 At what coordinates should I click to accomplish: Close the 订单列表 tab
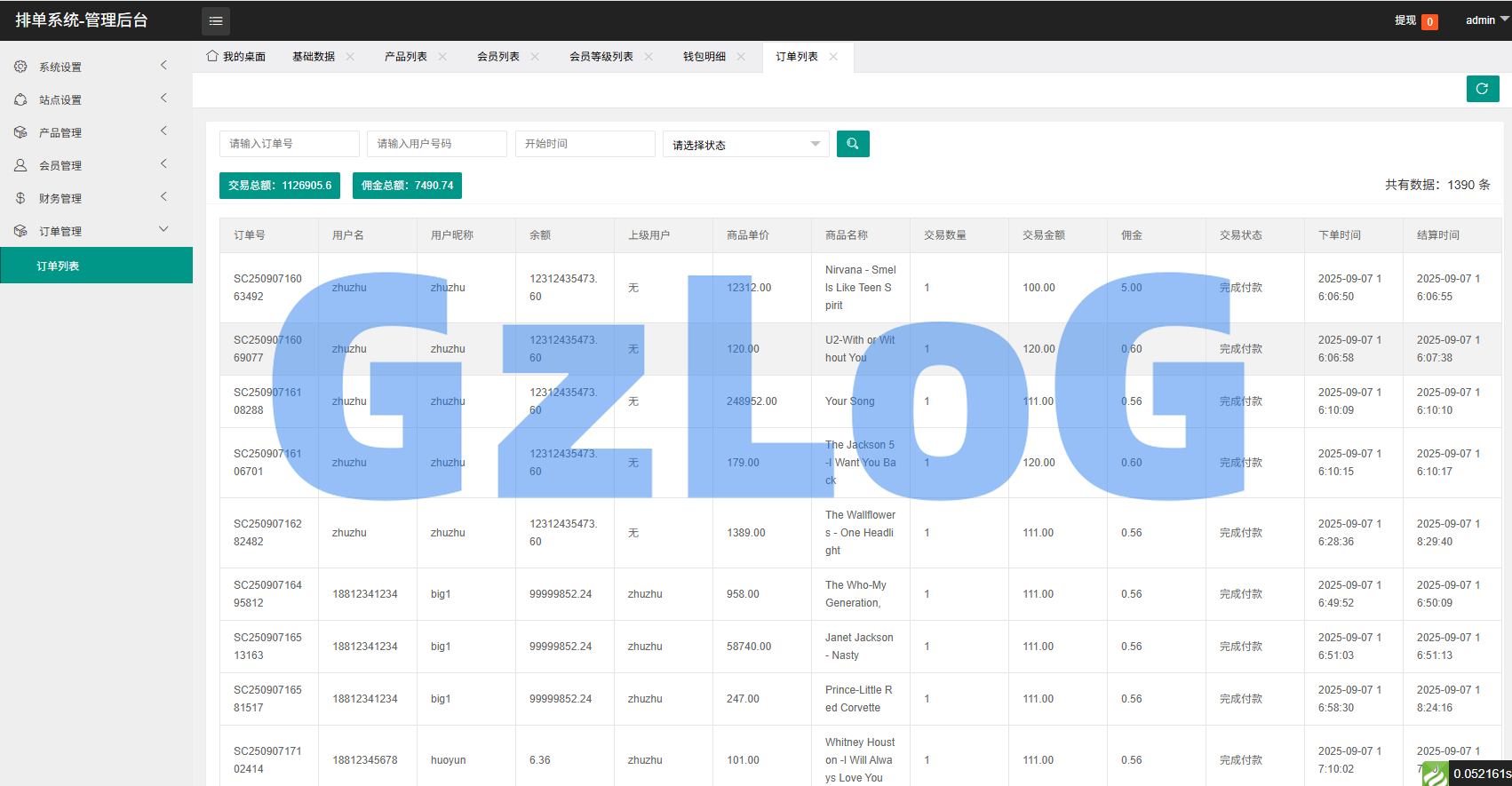[833, 57]
